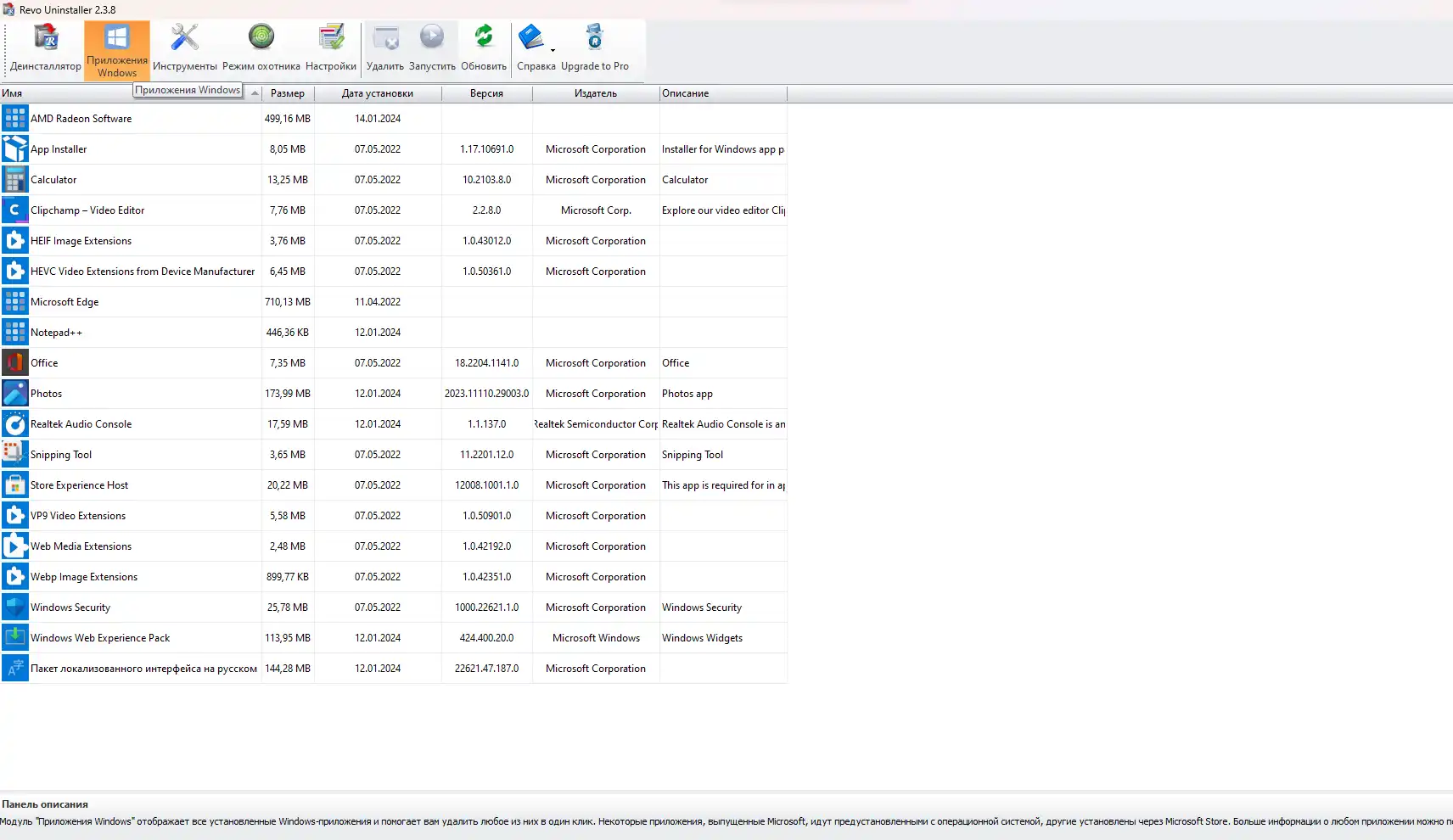Click the 710,13 MB size cell

(x=288, y=302)
